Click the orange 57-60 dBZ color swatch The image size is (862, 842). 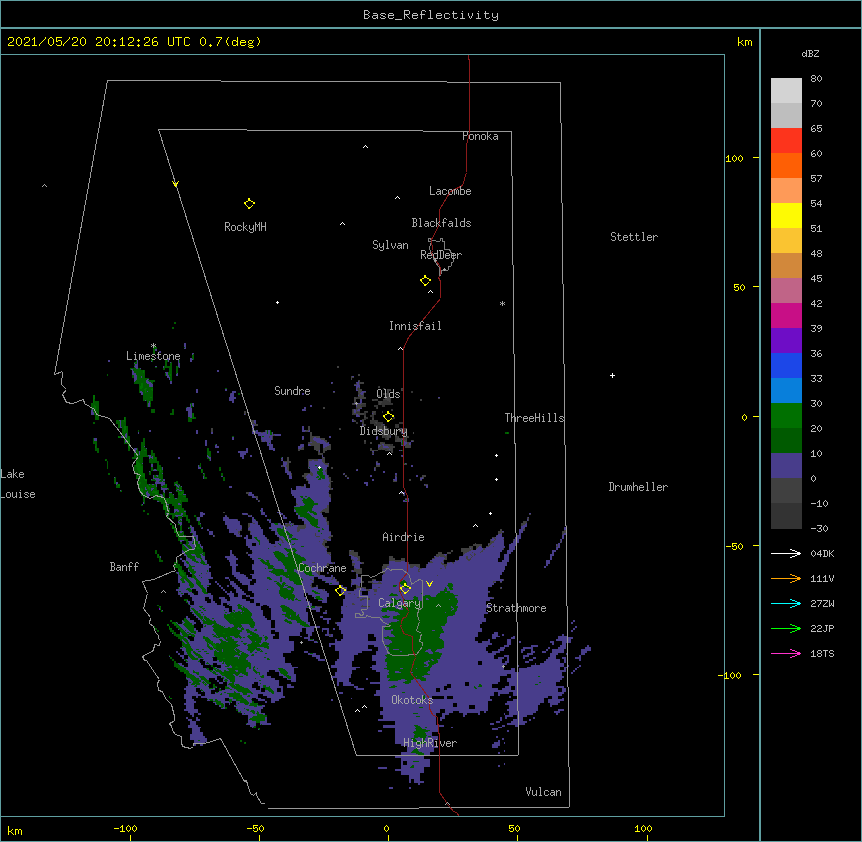tap(786, 165)
